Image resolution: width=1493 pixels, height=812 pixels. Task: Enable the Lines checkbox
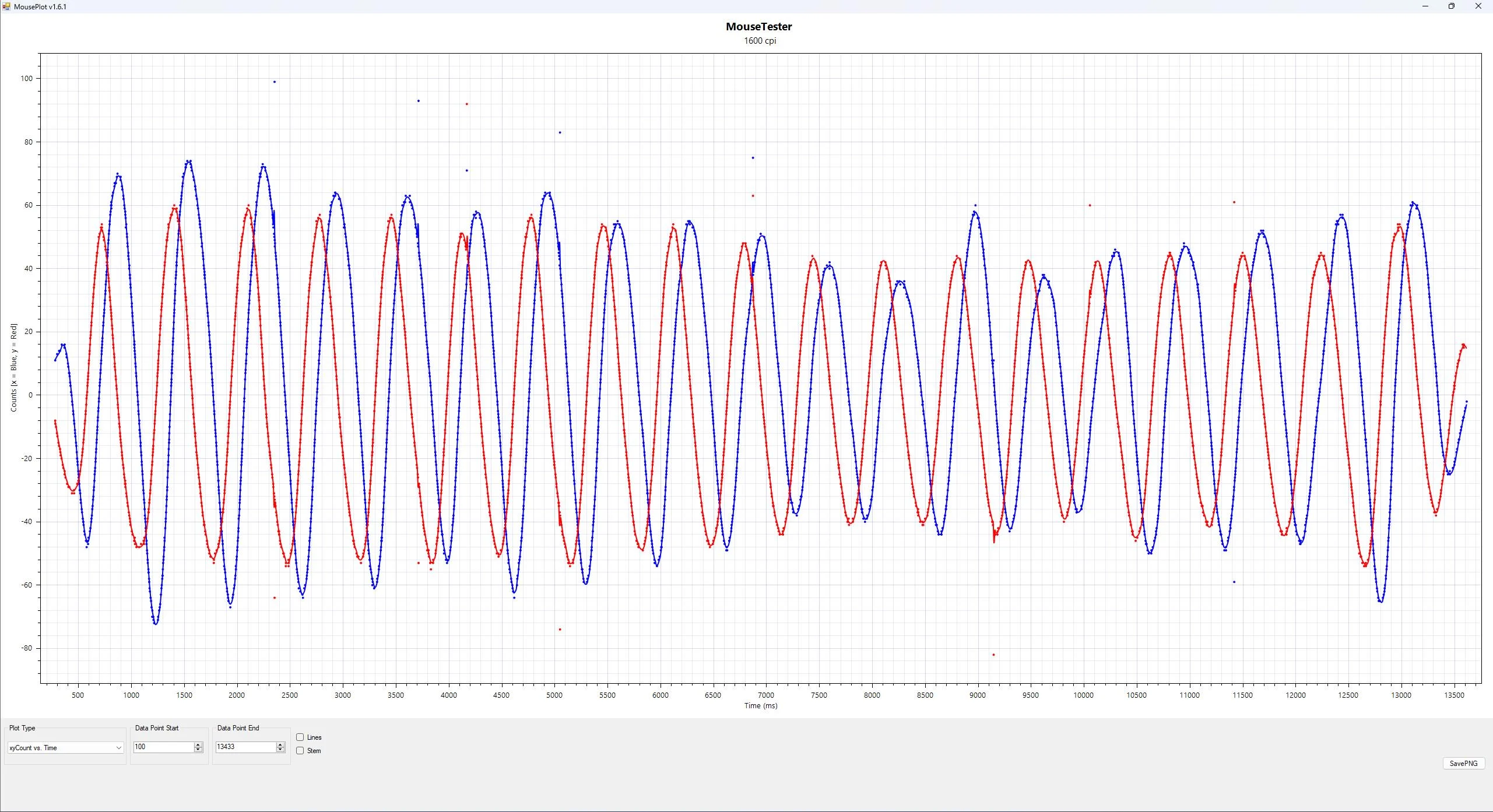click(300, 737)
